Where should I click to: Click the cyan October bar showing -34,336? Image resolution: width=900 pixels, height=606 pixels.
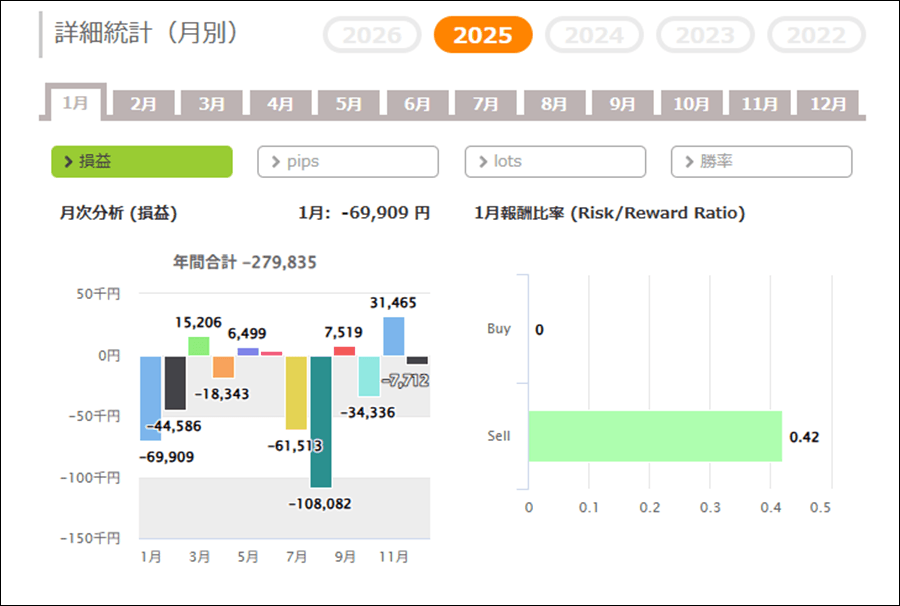[369, 376]
